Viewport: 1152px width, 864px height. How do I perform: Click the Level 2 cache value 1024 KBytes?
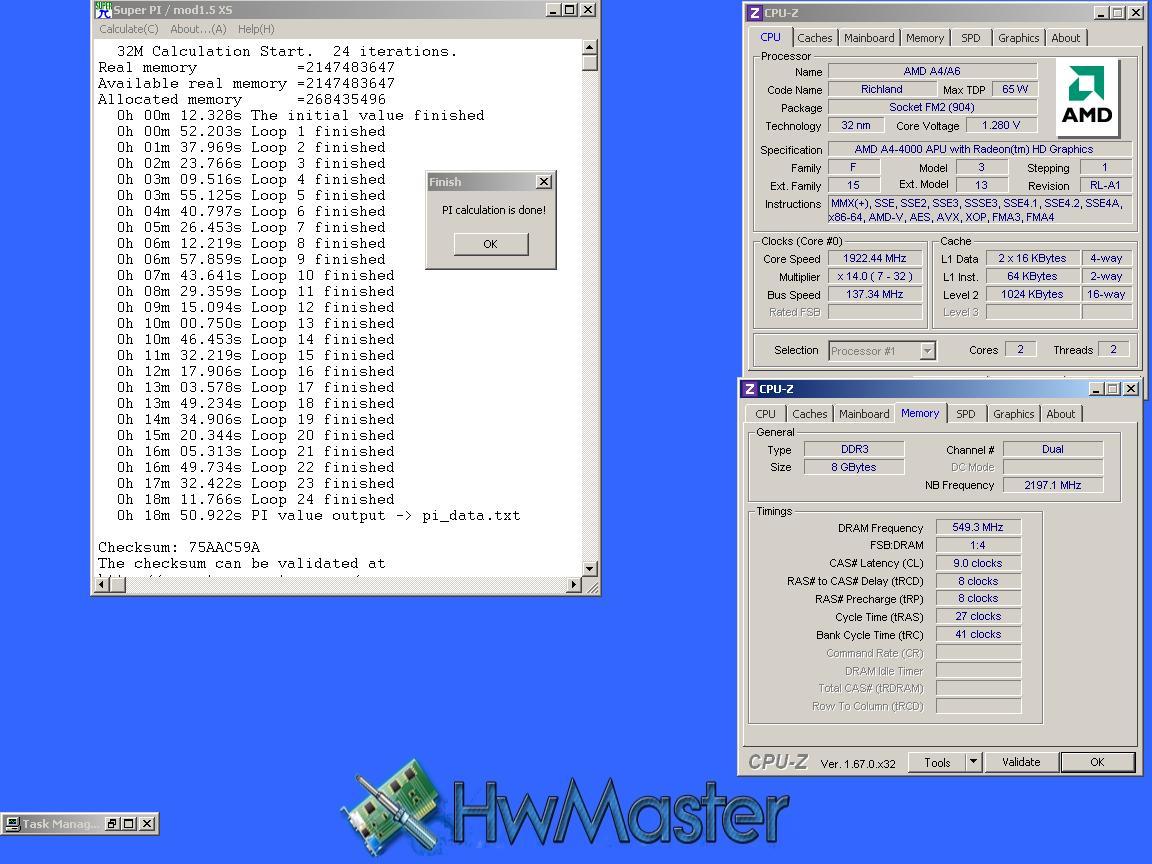click(1032, 294)
